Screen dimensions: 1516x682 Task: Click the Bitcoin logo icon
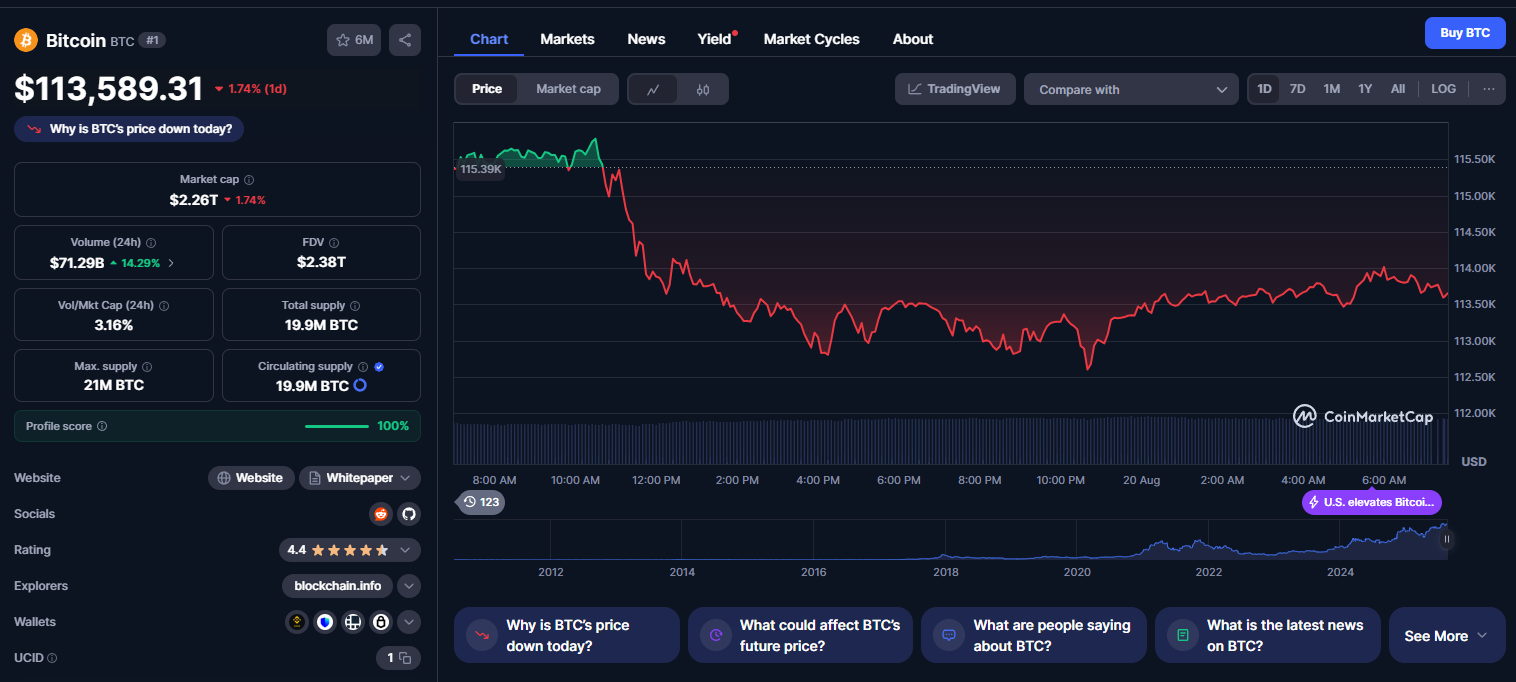(x=26, y=40)
